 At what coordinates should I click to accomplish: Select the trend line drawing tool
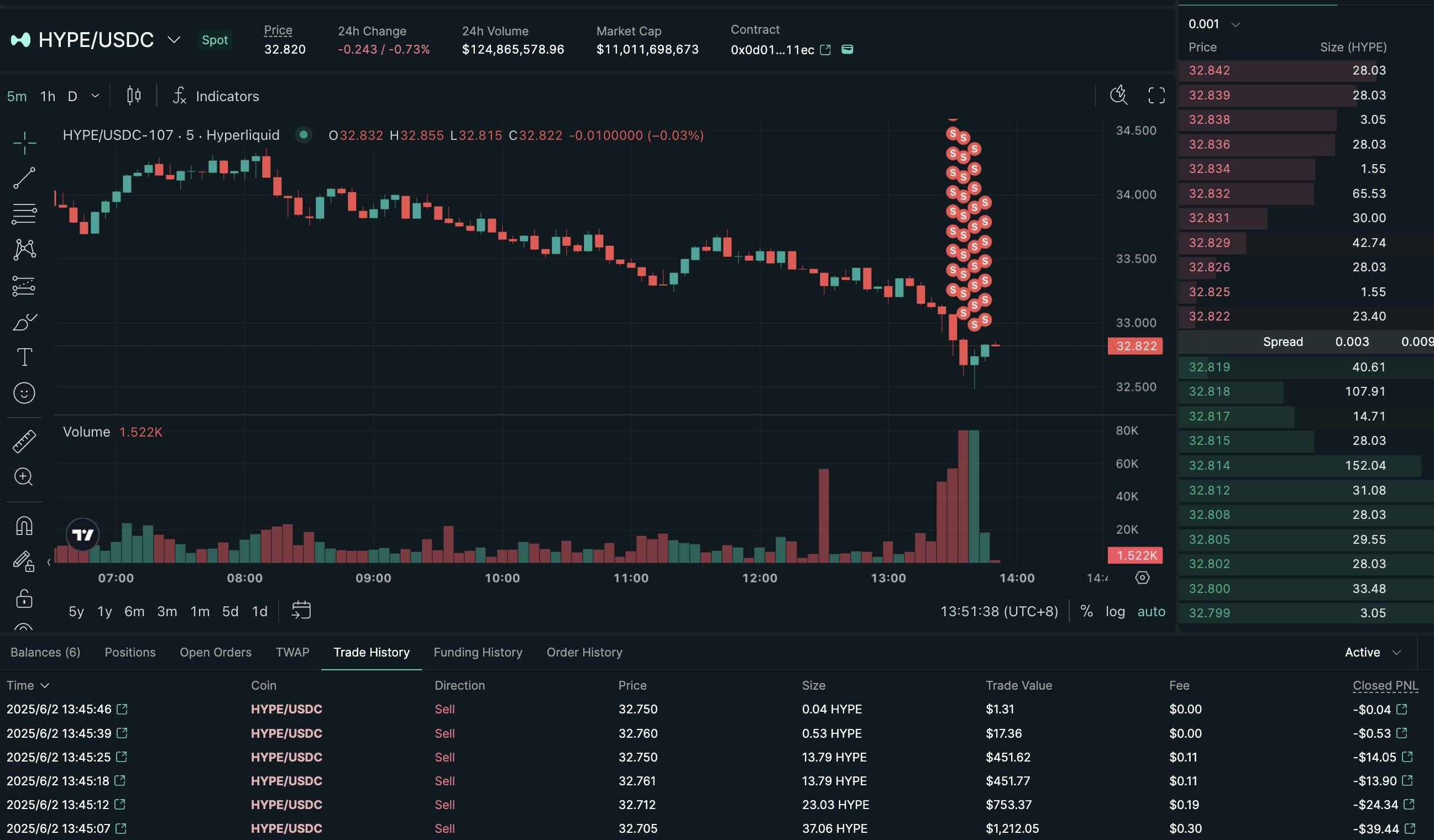coord(24,178)
